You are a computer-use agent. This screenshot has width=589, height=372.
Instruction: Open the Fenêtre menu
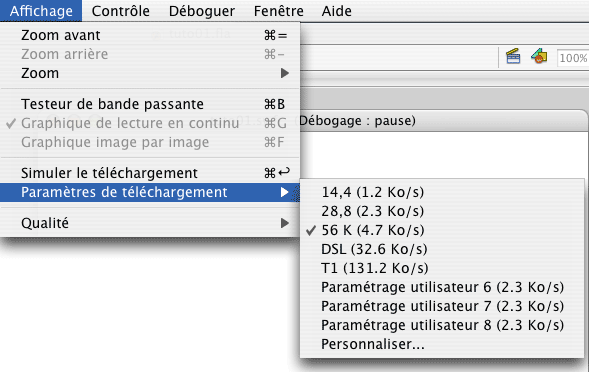[279, 11]
